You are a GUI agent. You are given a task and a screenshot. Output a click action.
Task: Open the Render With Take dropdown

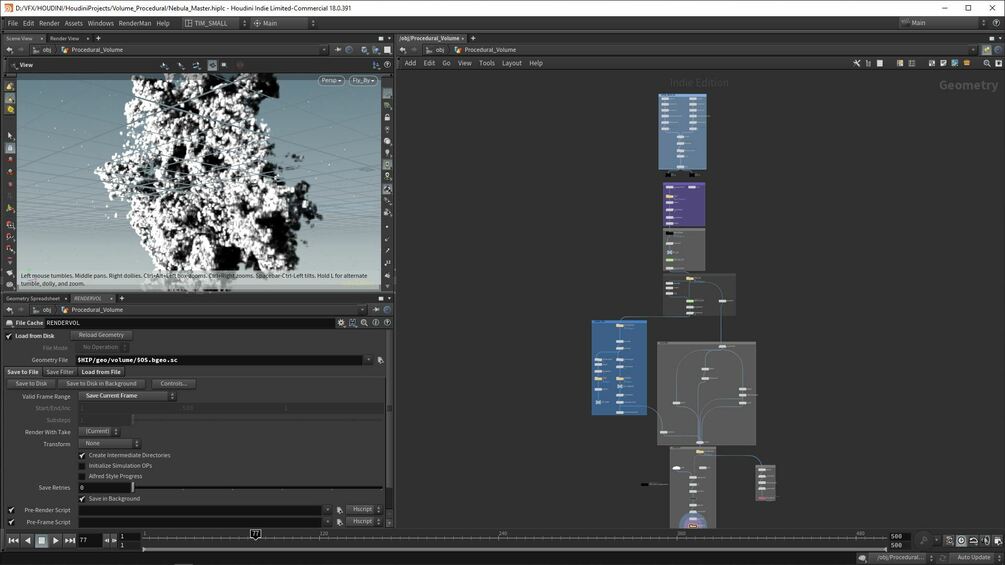pyautogui.click(x=99, y=432)
